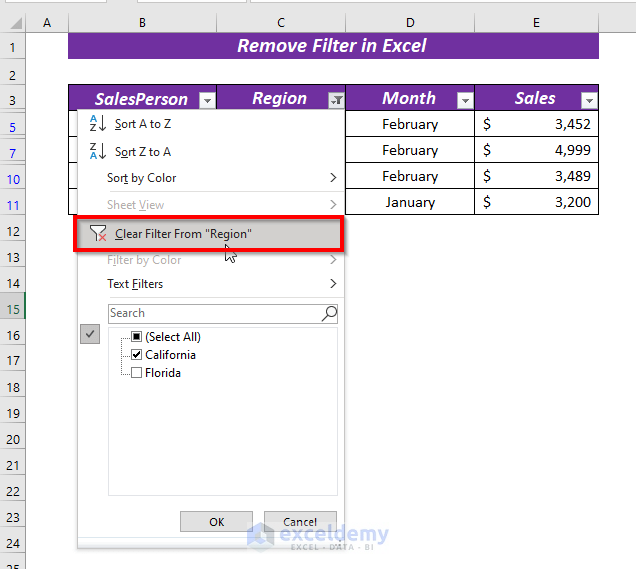Click the checkmark icon beside the filter list
This screenshot has width=636, height=569.
(x=90, y=334)
